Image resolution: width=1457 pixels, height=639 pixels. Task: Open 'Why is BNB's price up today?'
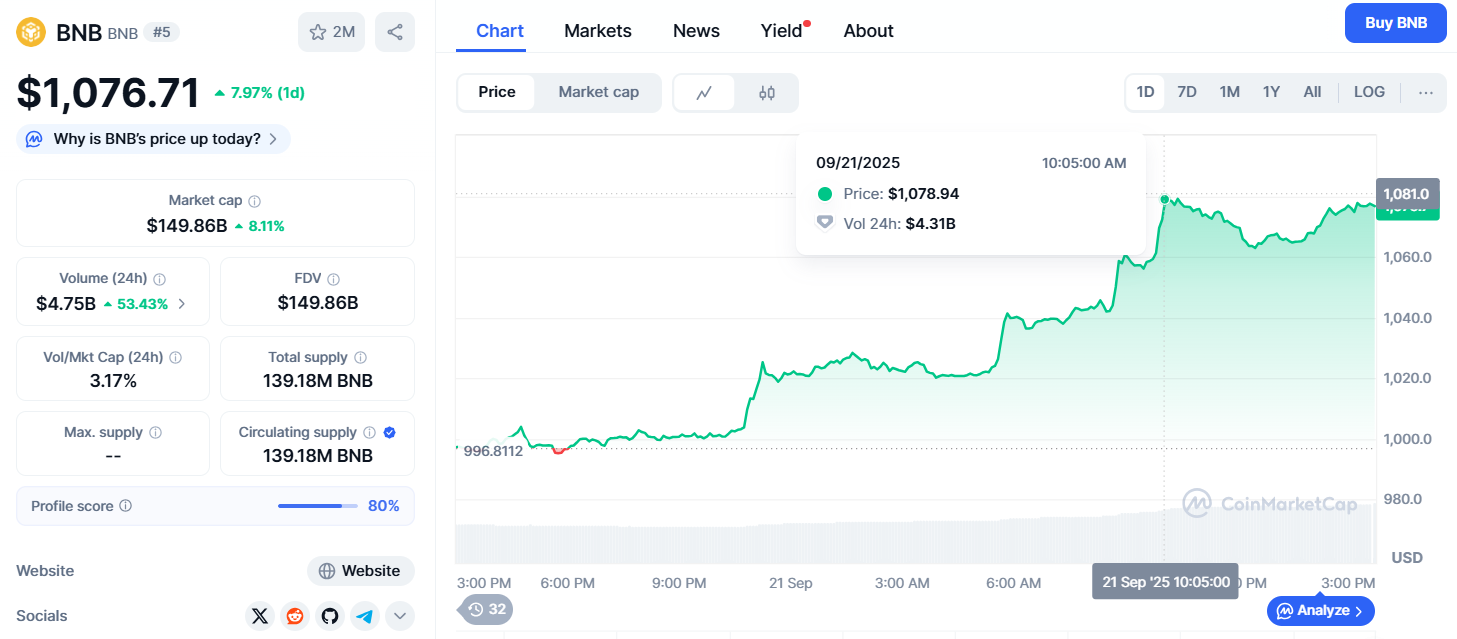click(x=153, y=139)
